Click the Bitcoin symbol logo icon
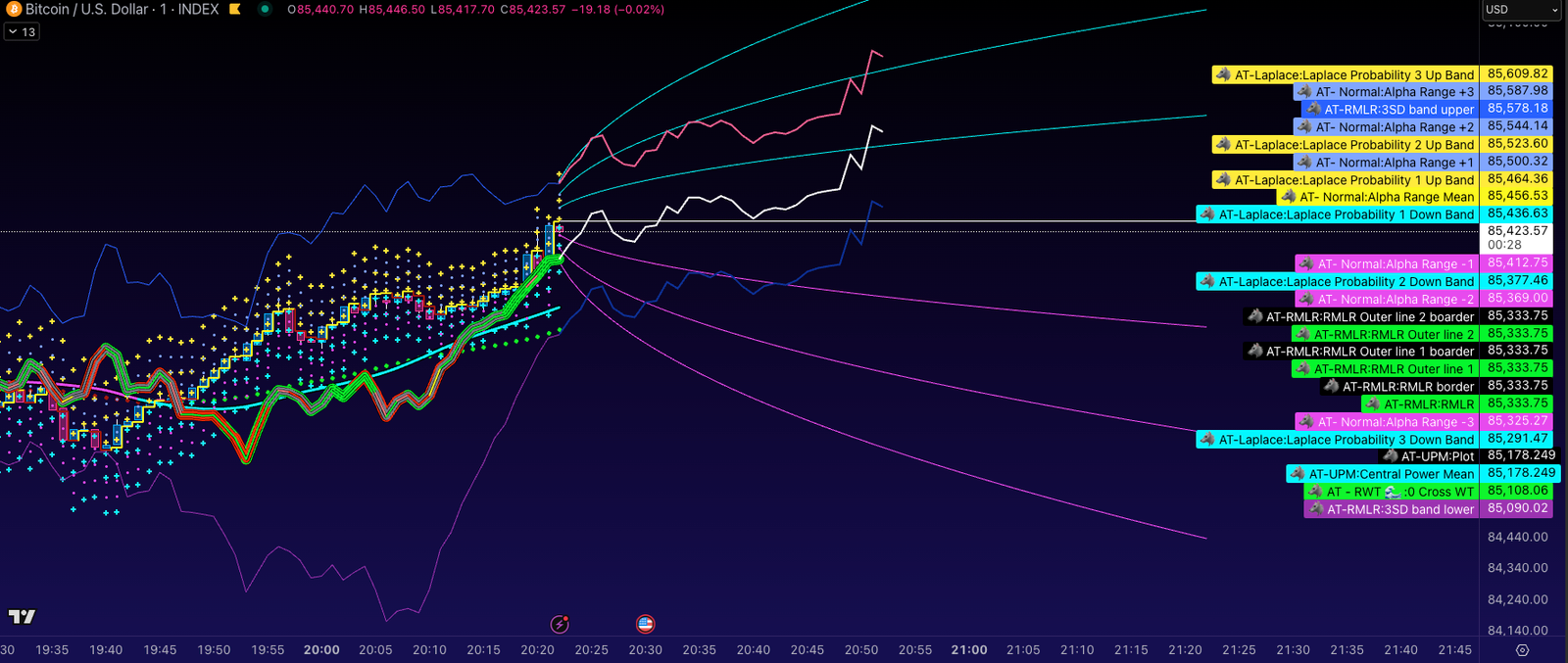The width and height of the screenshot is (1568, 663). click(x=14, y=9)
